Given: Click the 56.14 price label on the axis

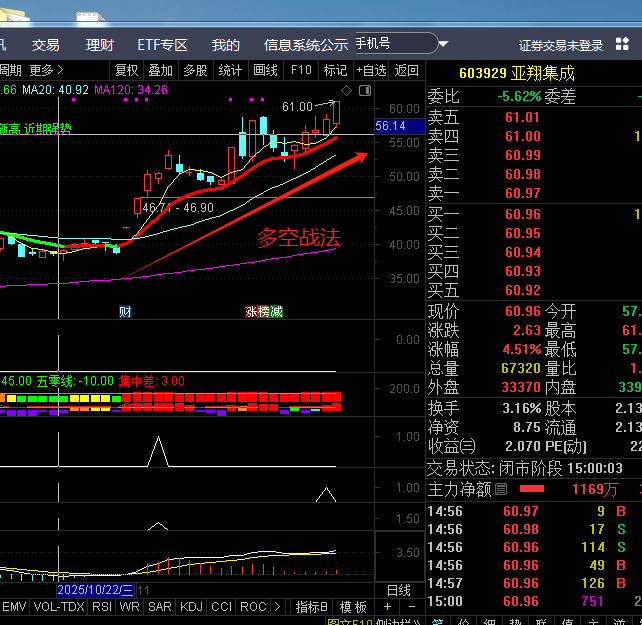Looking at the screenshot, I should (x=391, y=126).
